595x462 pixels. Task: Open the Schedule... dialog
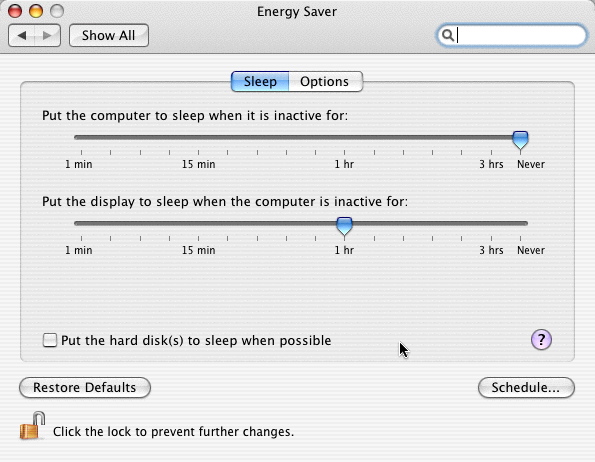526,388
